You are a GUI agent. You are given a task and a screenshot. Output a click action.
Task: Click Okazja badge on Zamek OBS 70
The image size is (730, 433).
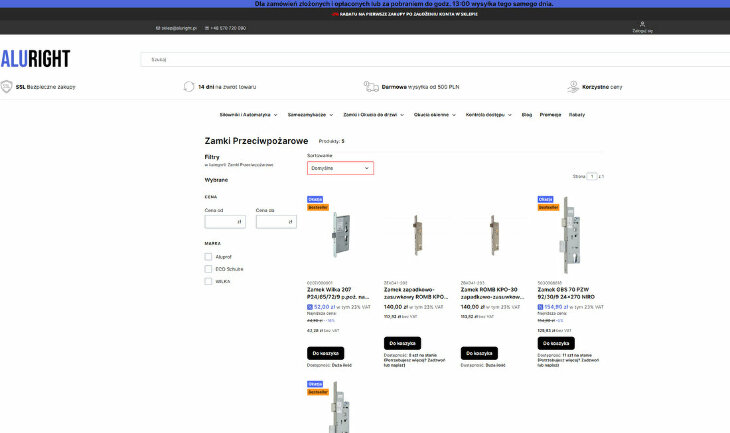click(546, 199)
